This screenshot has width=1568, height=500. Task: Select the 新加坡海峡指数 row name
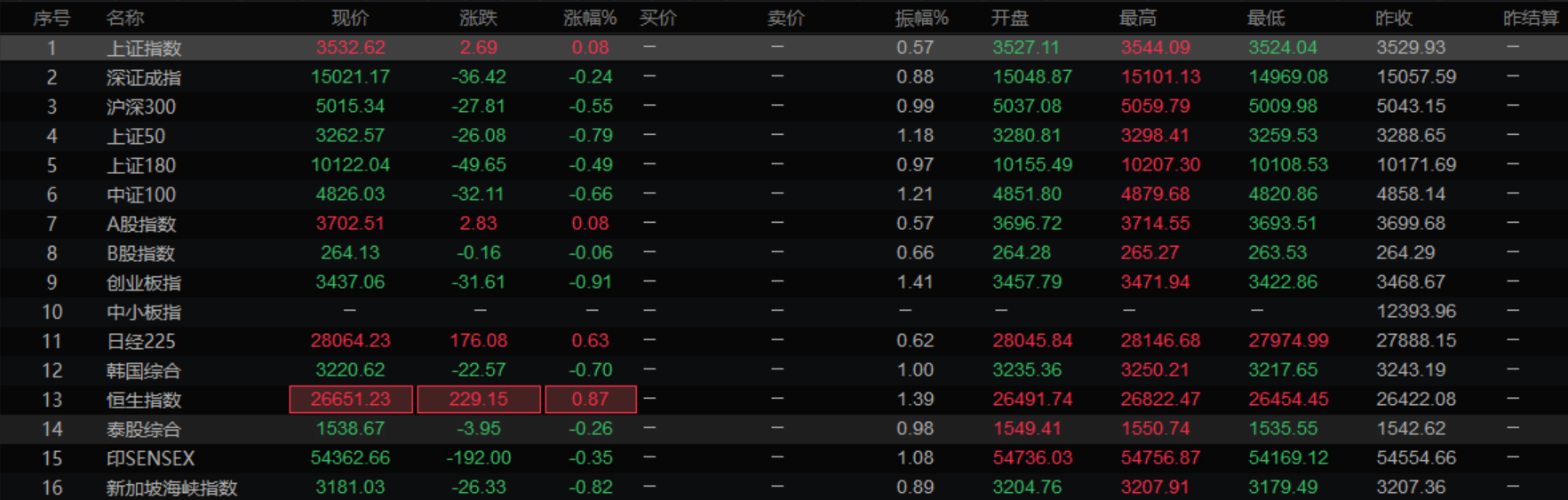click(x=171, y=488)
